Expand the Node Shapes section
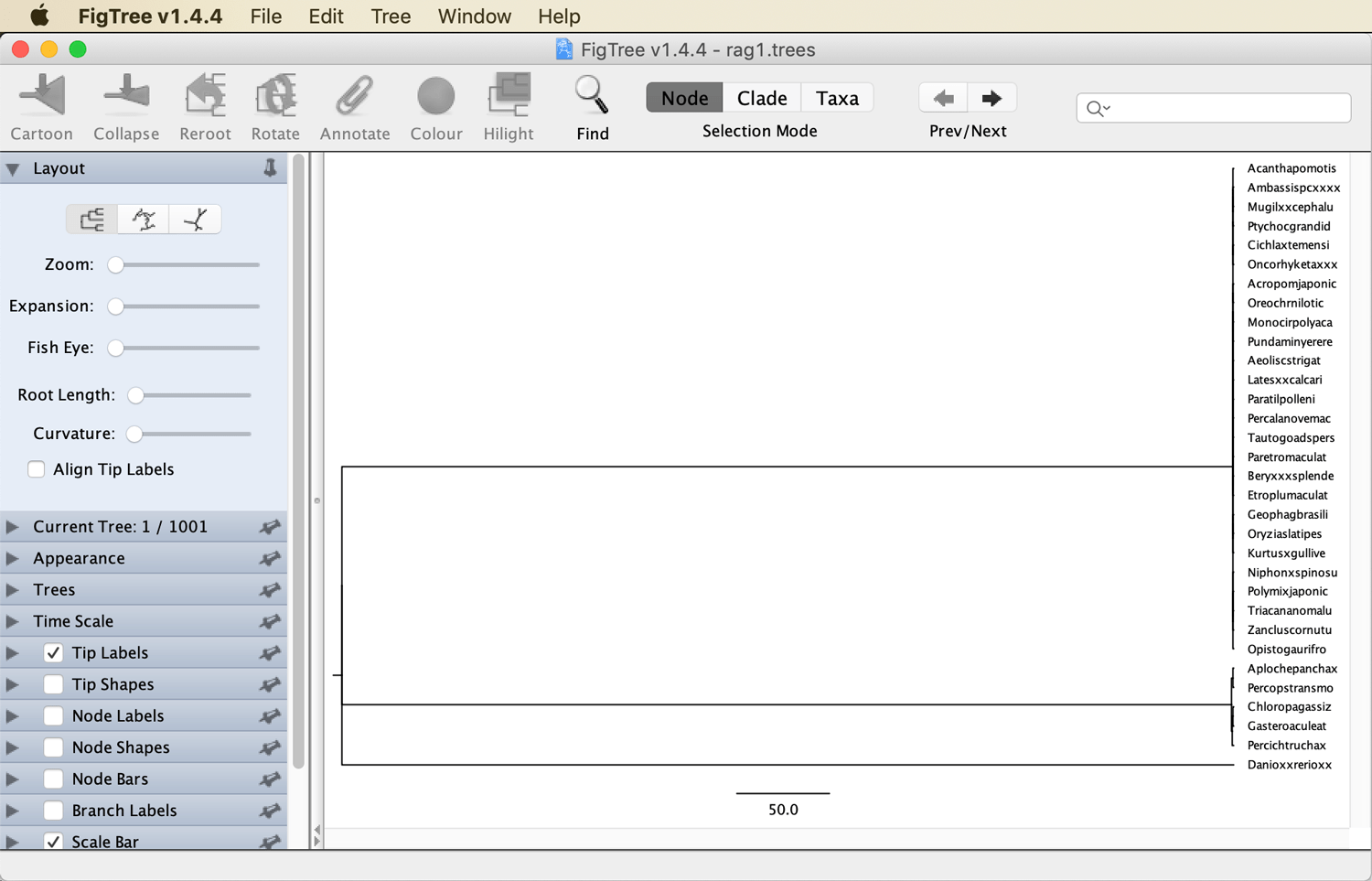 (x=13, y=747)
